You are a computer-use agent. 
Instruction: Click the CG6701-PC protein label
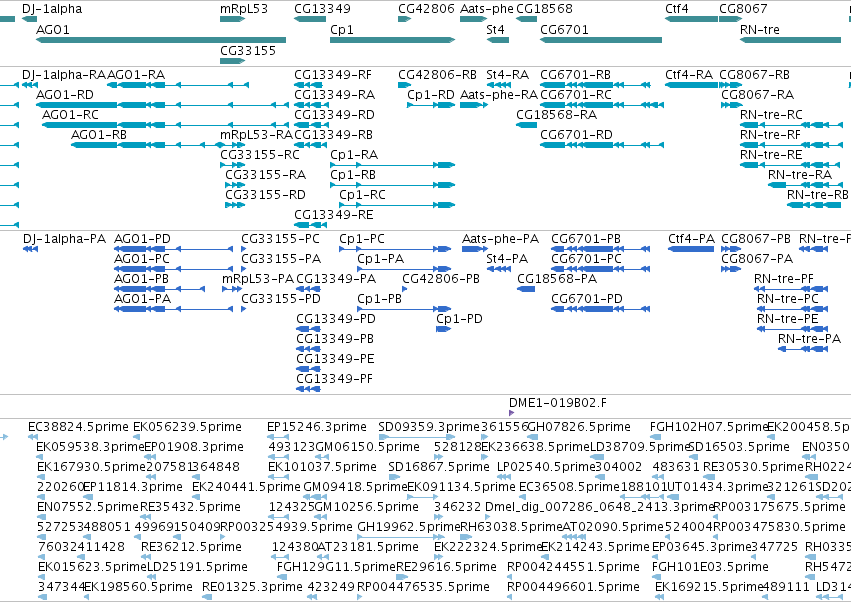586,259
